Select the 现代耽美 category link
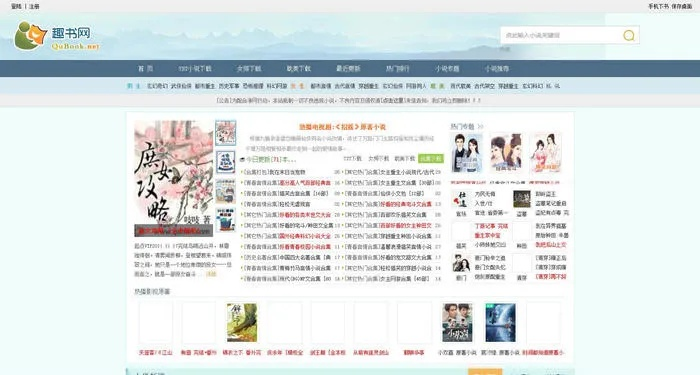The height and width of the screenshot is (375, 700). (x=460, y=86)
